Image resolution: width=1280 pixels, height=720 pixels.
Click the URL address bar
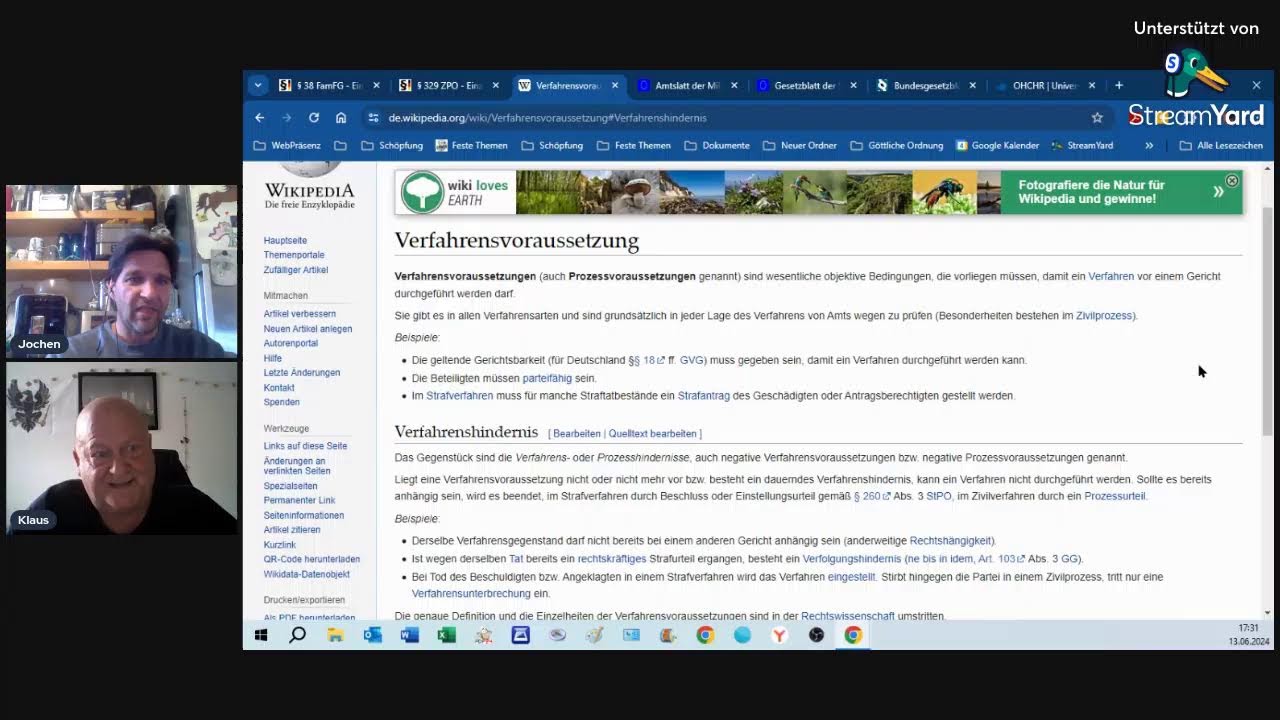[735, 118]
